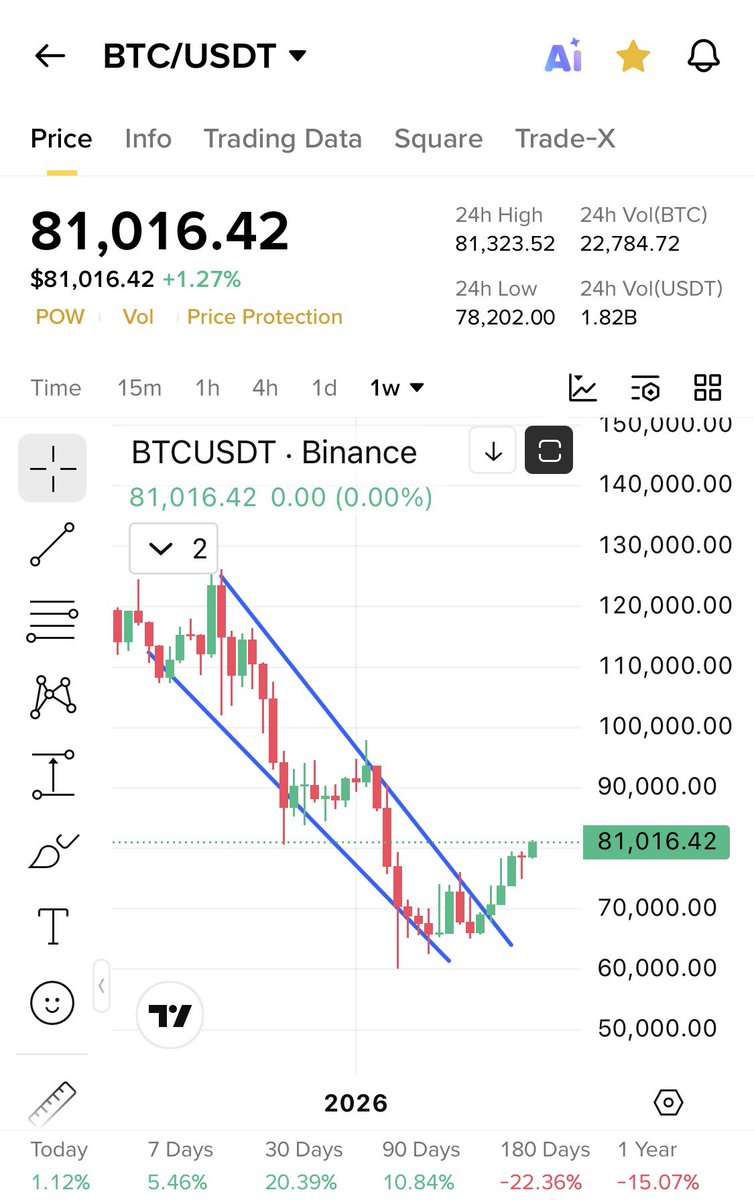Viewport: 754px width, 1200px height.
Task: Tap the Vol tag
Action: pyautogui.click(x=138, y=317)
